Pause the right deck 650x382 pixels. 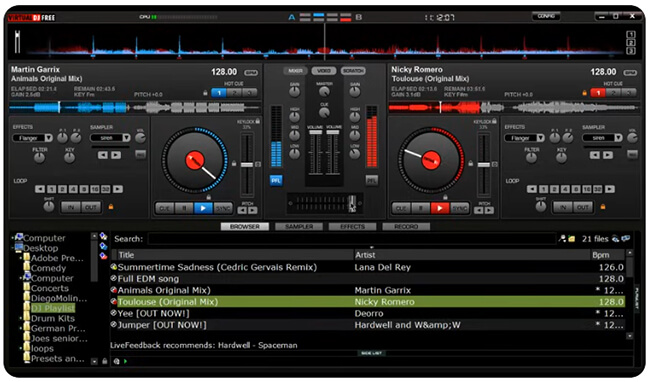(x=421, y=208)
